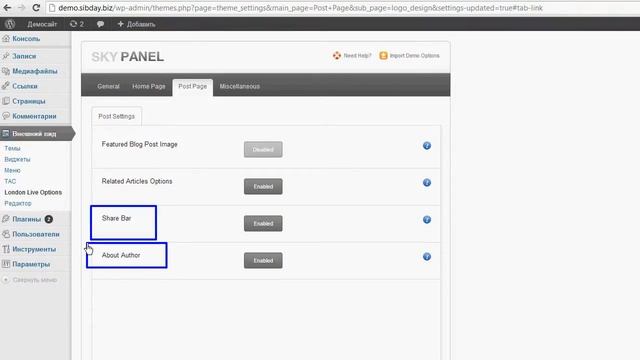Click the Featured Blog Post Image label
The image size is (640, 360).
tap(140, 144)
